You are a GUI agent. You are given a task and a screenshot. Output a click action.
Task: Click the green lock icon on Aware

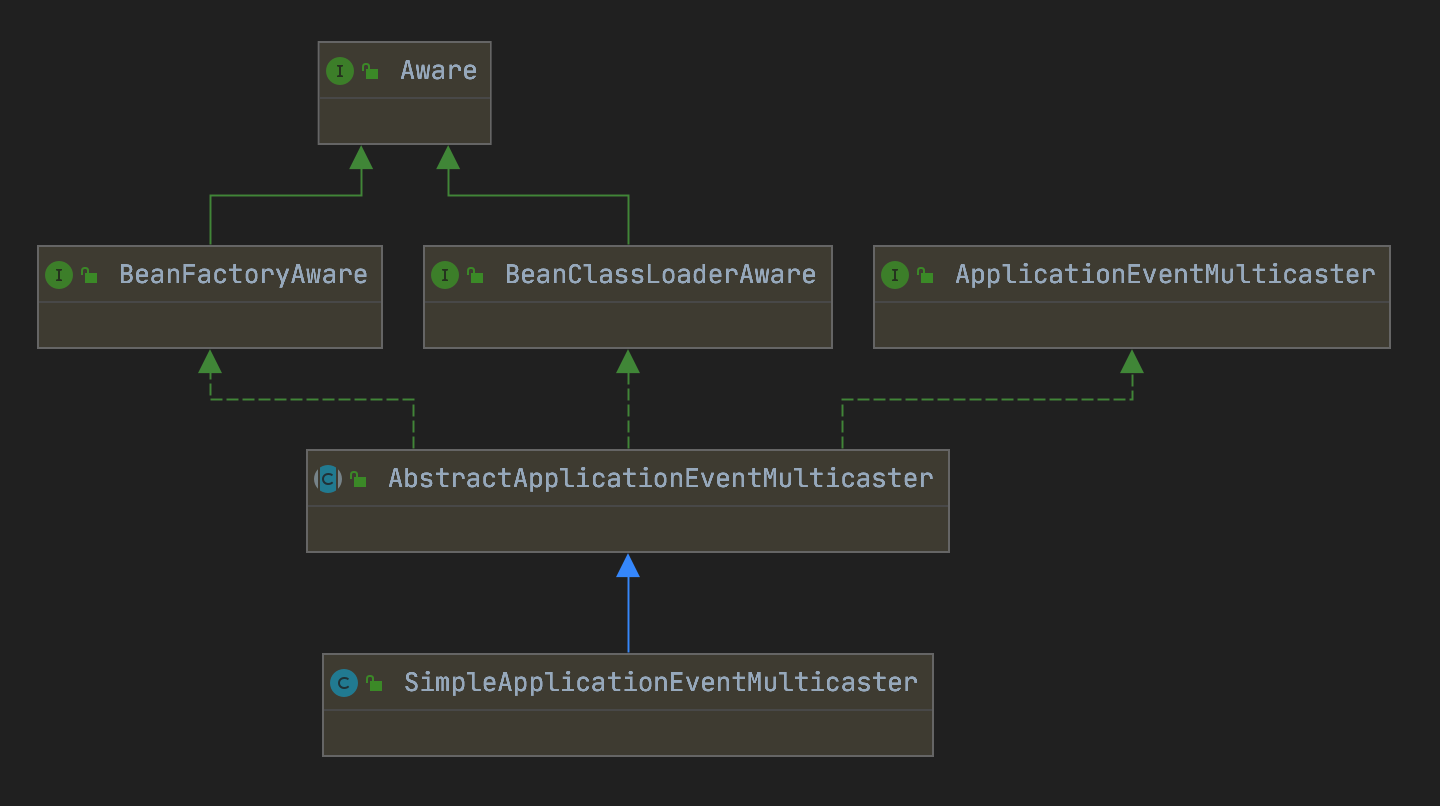pyautogui.click(x=370, y=71)
